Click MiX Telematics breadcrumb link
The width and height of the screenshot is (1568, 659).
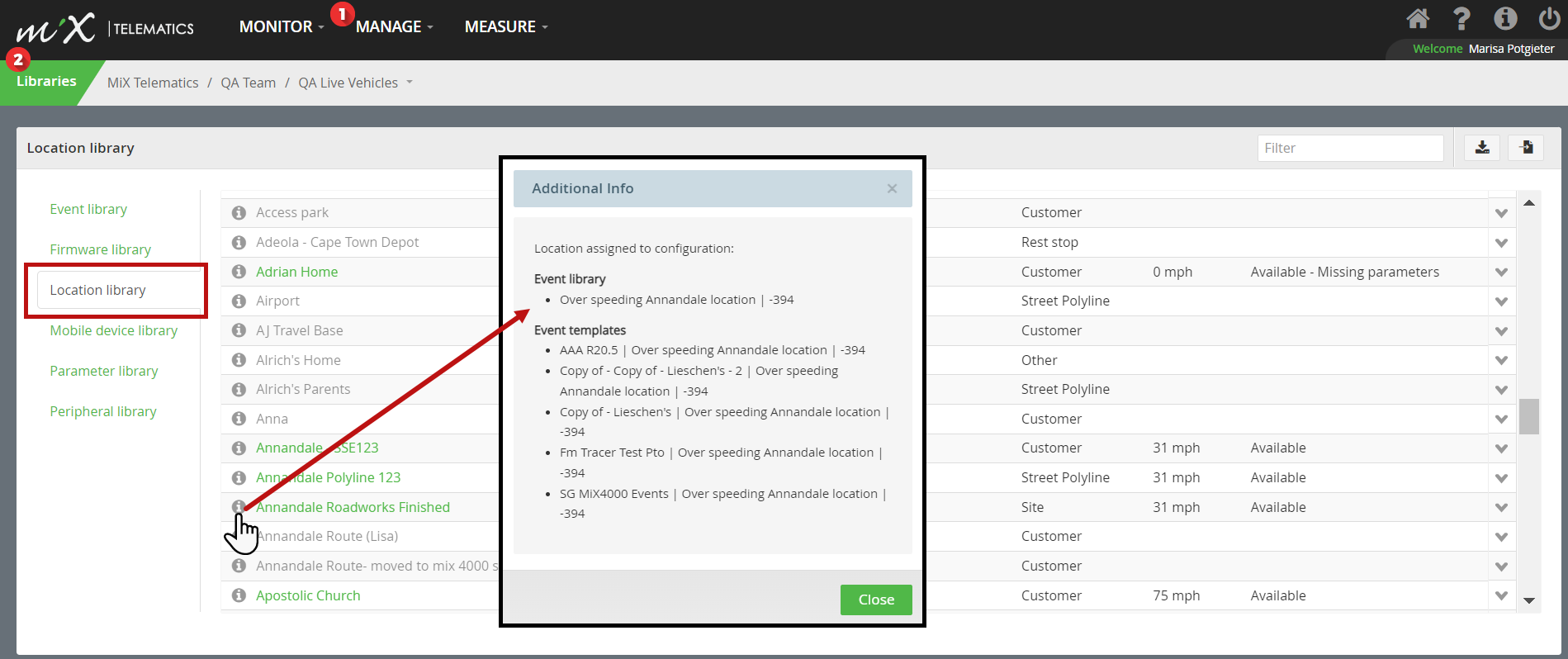[153, 83]
